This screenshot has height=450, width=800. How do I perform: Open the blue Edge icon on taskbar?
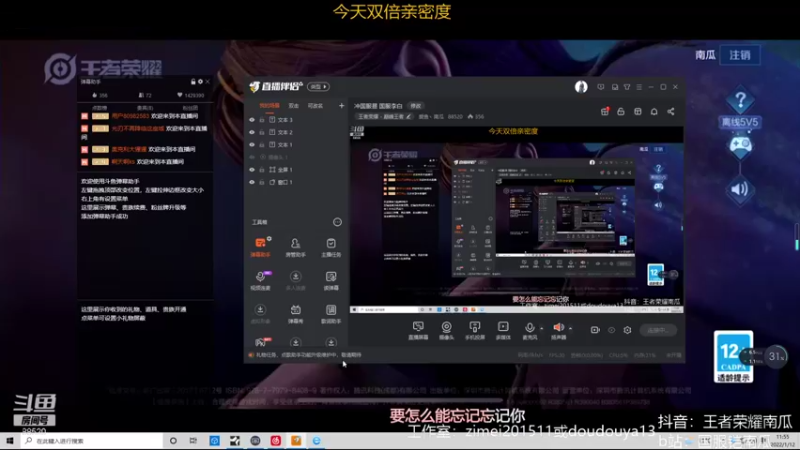pos(316,441)
